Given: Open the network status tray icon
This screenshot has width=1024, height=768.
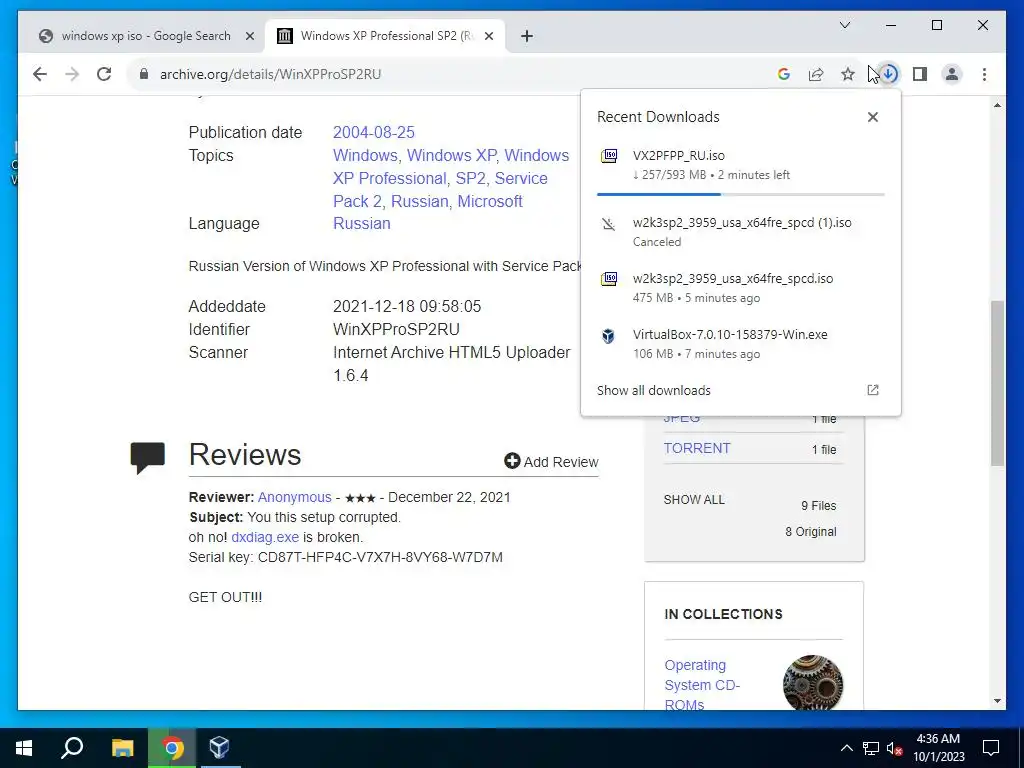Looking at the screenshot, I should tap(870, 748).
